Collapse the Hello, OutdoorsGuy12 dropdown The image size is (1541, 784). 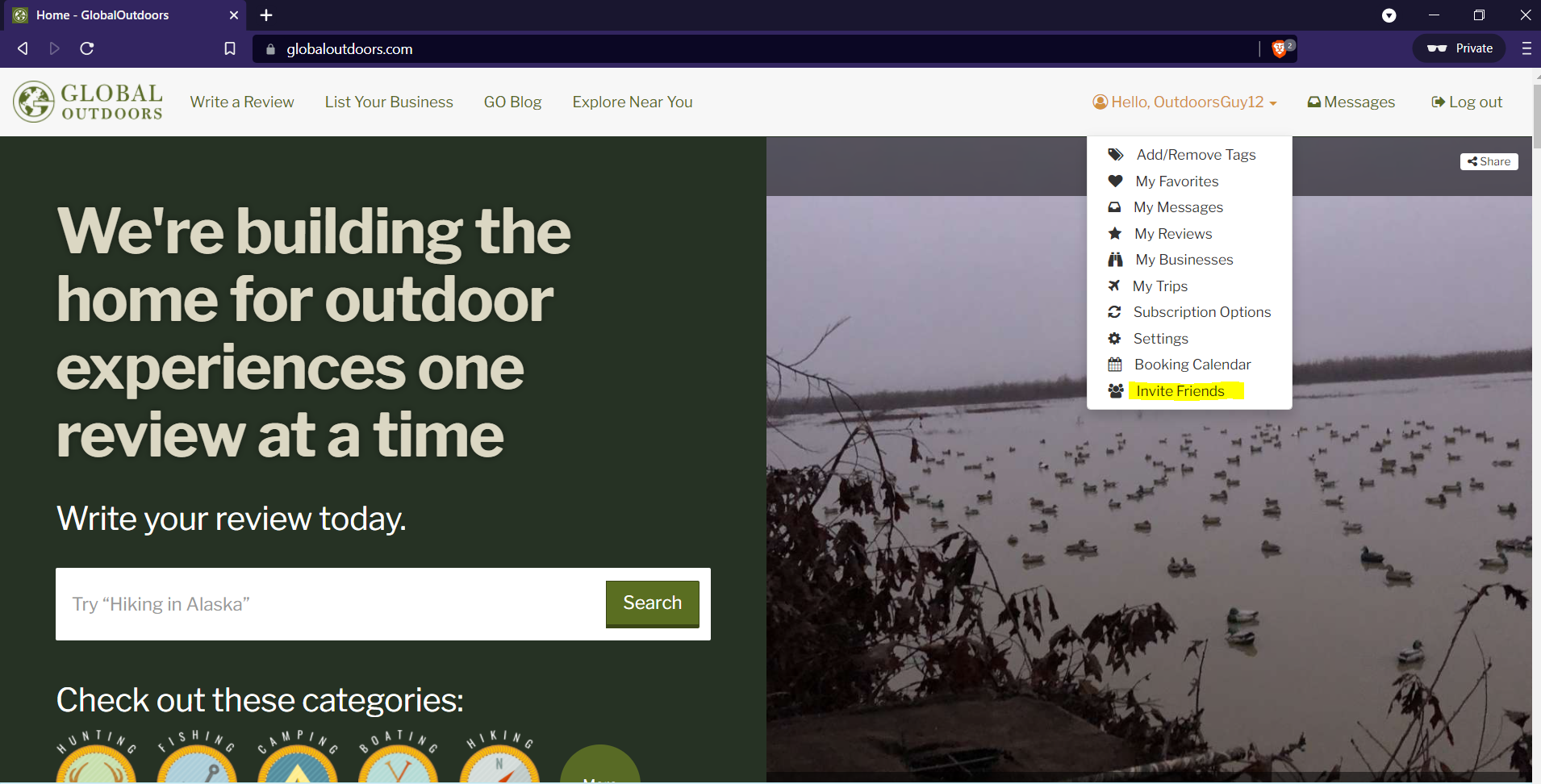click(1185, 102)
